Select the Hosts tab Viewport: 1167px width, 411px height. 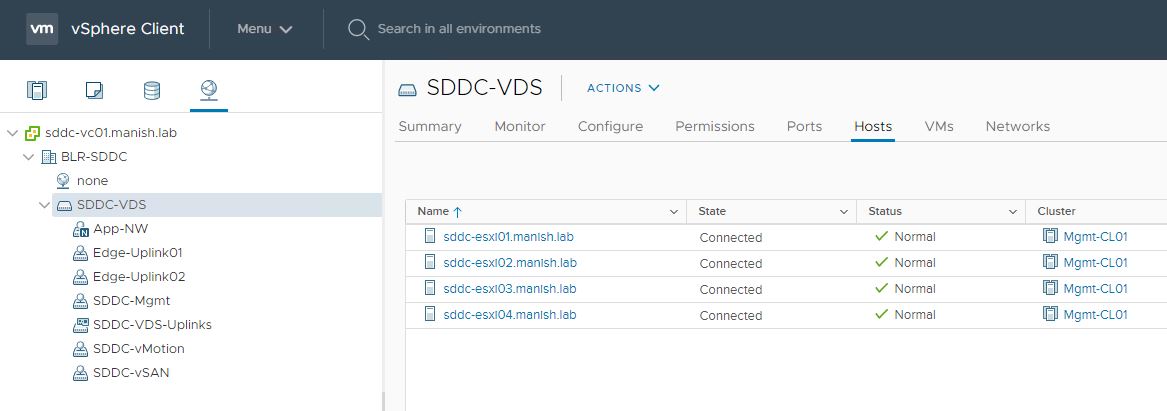873,127
